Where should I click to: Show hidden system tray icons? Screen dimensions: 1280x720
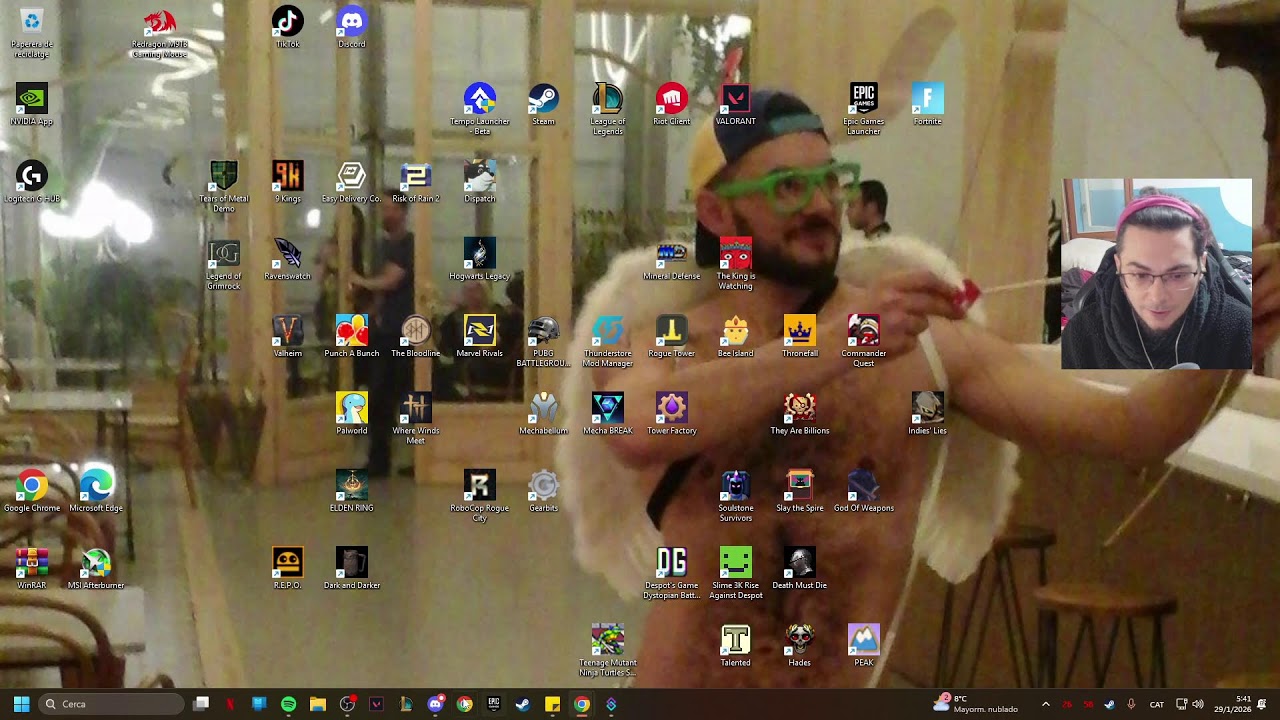[x=1046, y=704]
